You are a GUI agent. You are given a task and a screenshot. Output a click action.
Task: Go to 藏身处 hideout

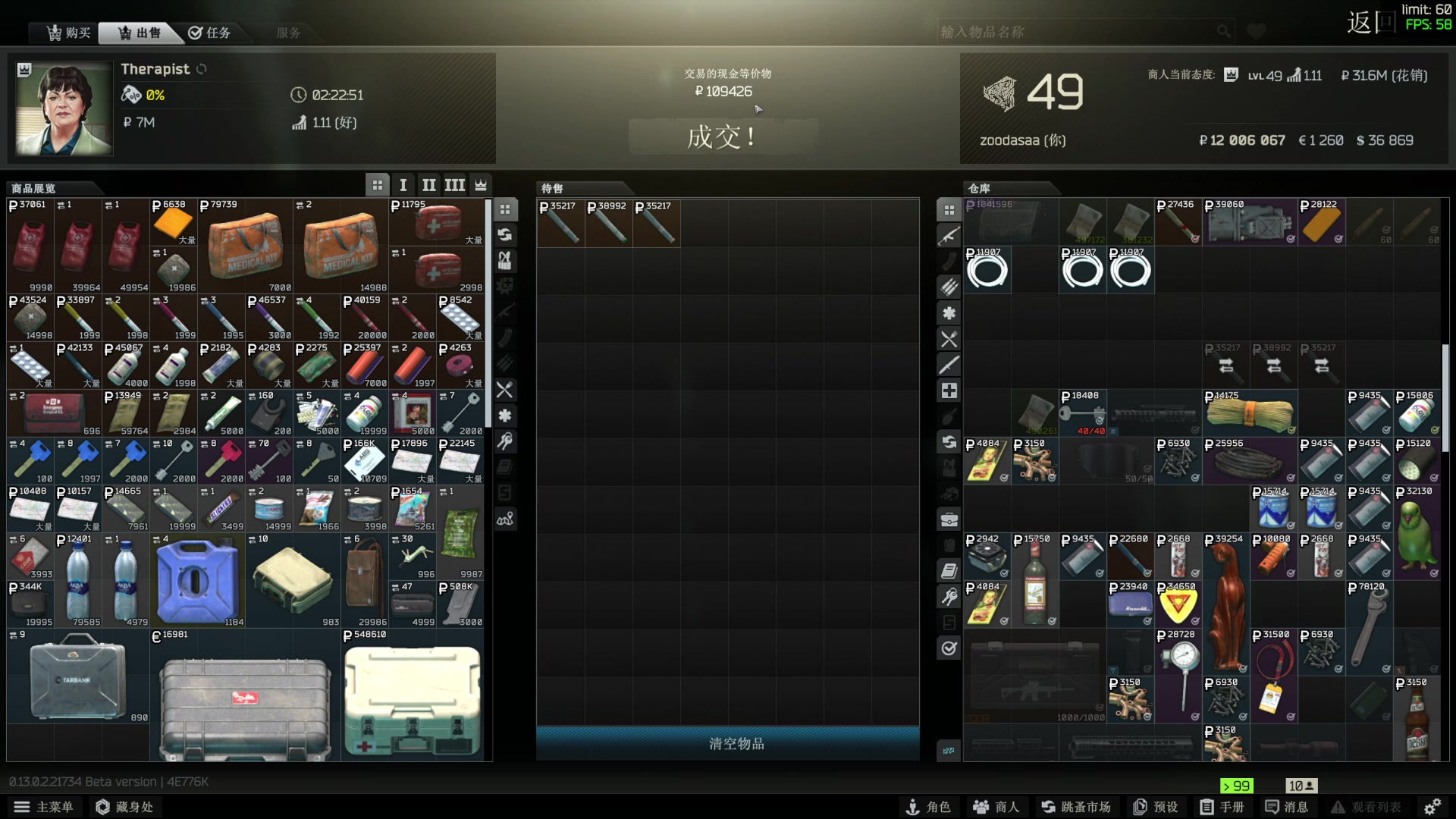coord(124,807)
